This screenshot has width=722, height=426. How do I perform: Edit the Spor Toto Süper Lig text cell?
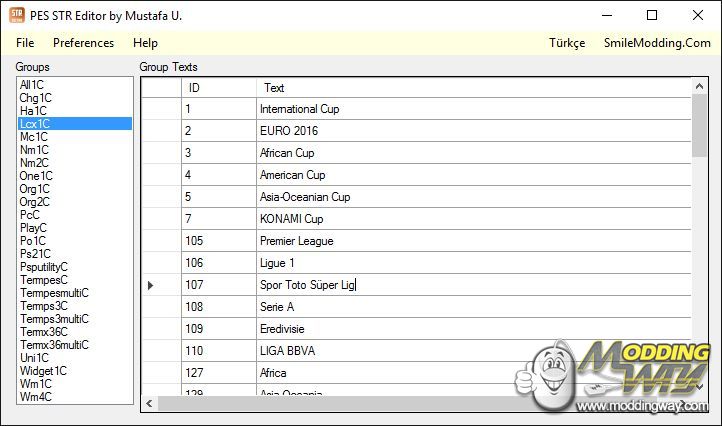[400, 285]
